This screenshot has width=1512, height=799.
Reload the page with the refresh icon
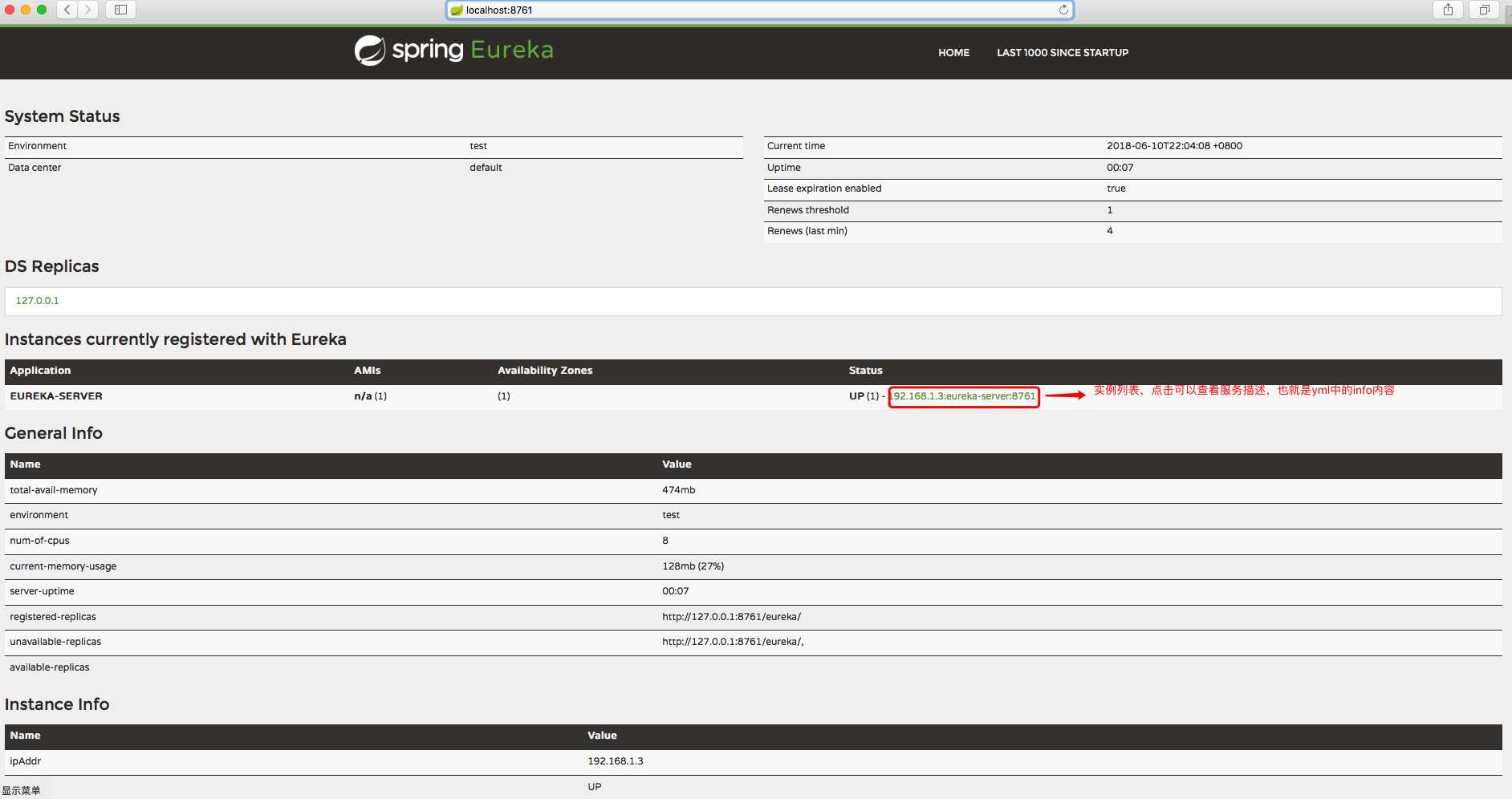coord(1063,10)
